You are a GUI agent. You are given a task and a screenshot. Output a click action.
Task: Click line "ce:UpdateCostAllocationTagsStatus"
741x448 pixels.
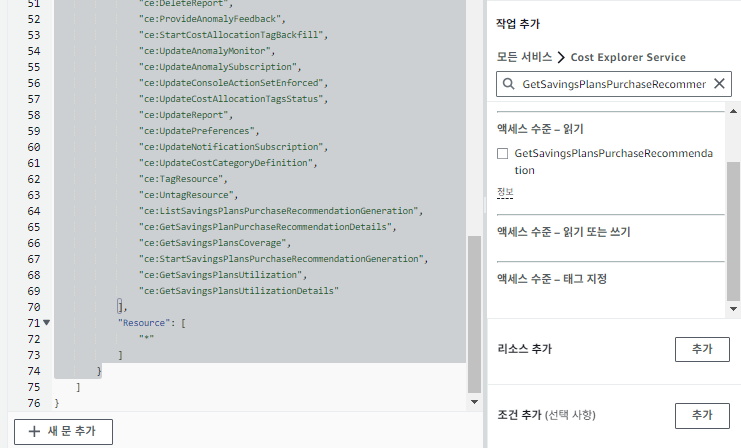click(233, 99)
